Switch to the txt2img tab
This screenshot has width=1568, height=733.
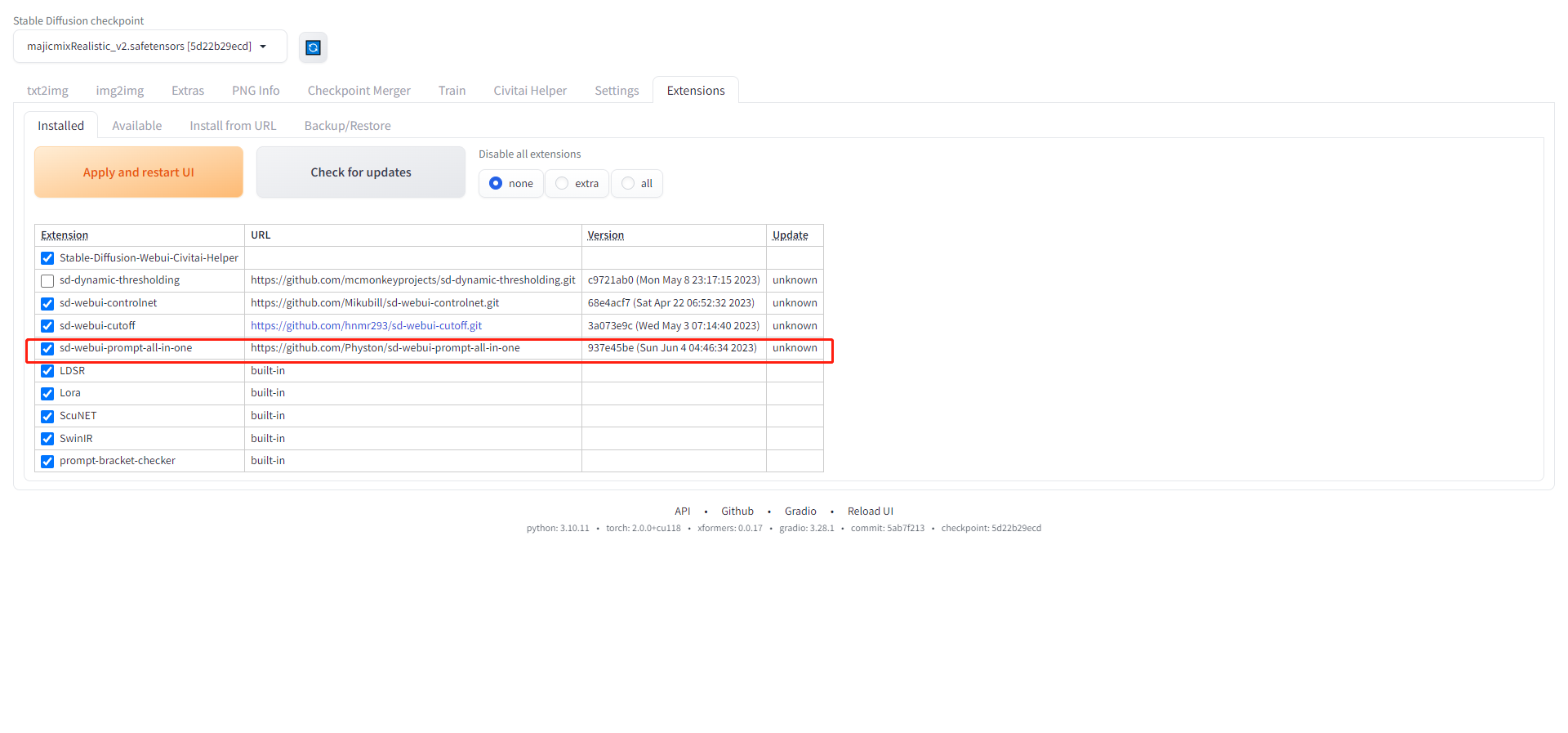47,91
